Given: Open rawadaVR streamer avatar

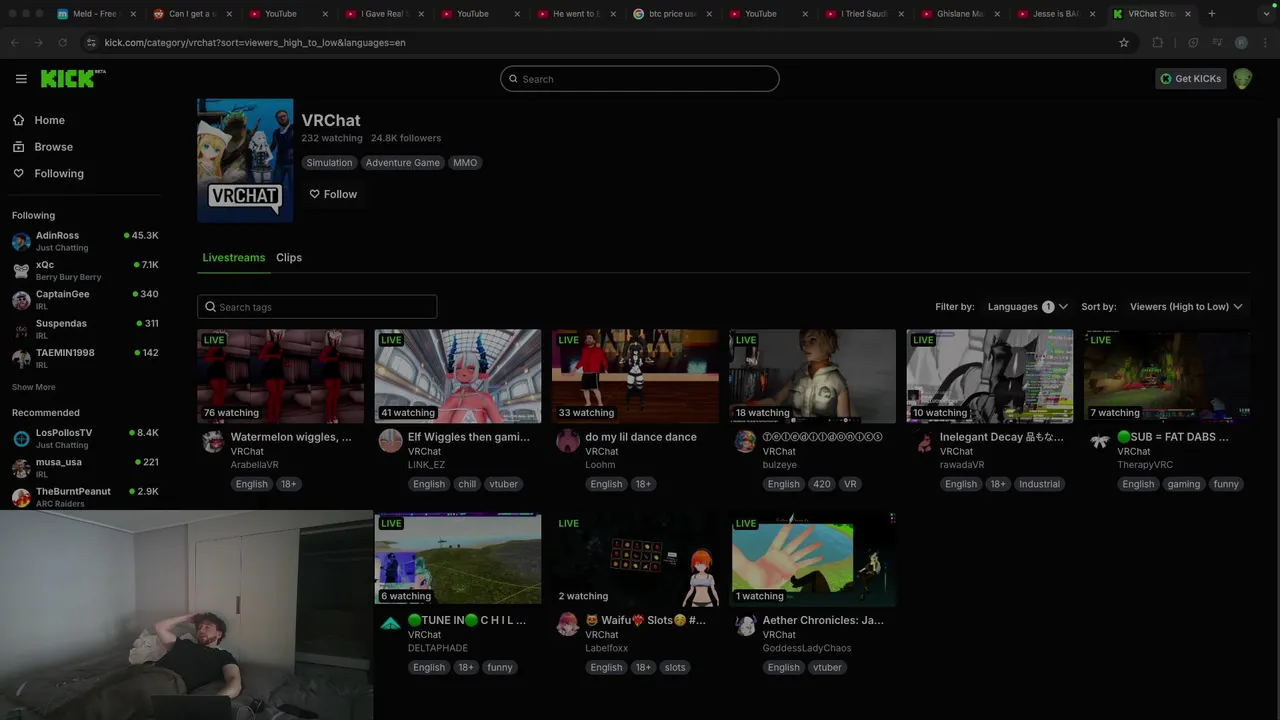Looking at the screenshot, I should click(x=922, y=441).
